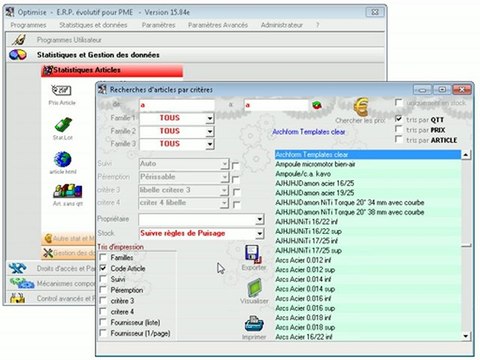
Task: Open the critère 4 libelle dropdown
Action: pyautogui.click(x=225, y=203)
